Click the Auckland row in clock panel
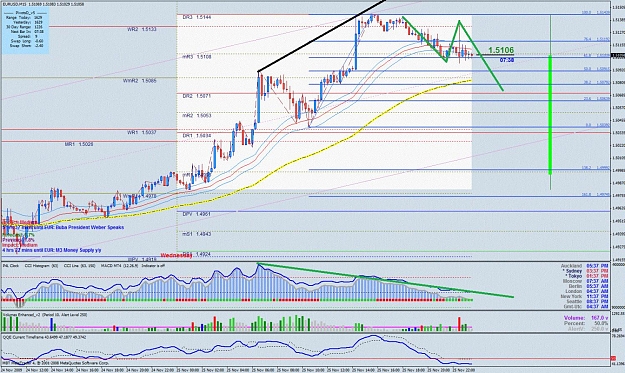The width and height of the screenshot is (625, 373). click(x=584, y=266)
